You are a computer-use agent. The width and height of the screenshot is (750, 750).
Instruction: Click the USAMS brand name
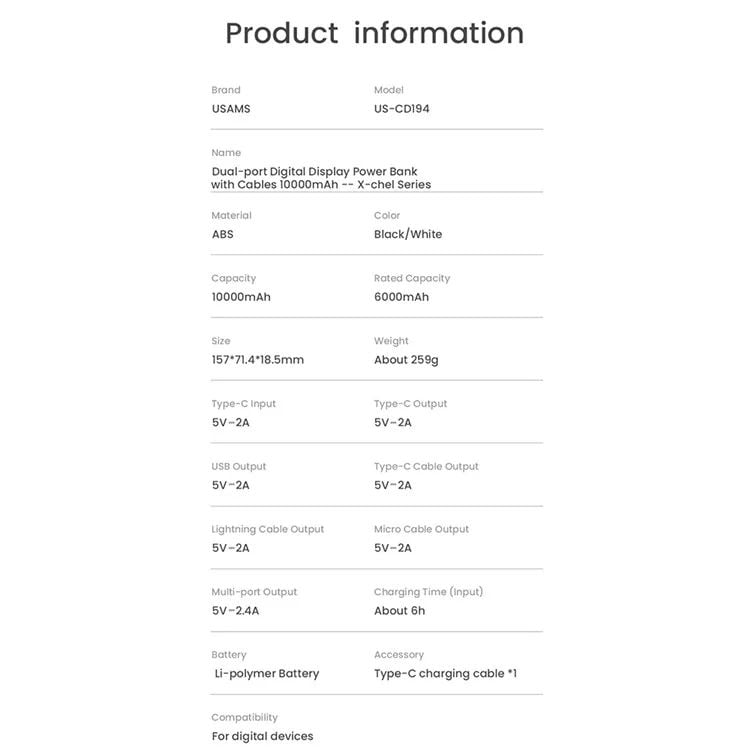(x=231, y=109)
